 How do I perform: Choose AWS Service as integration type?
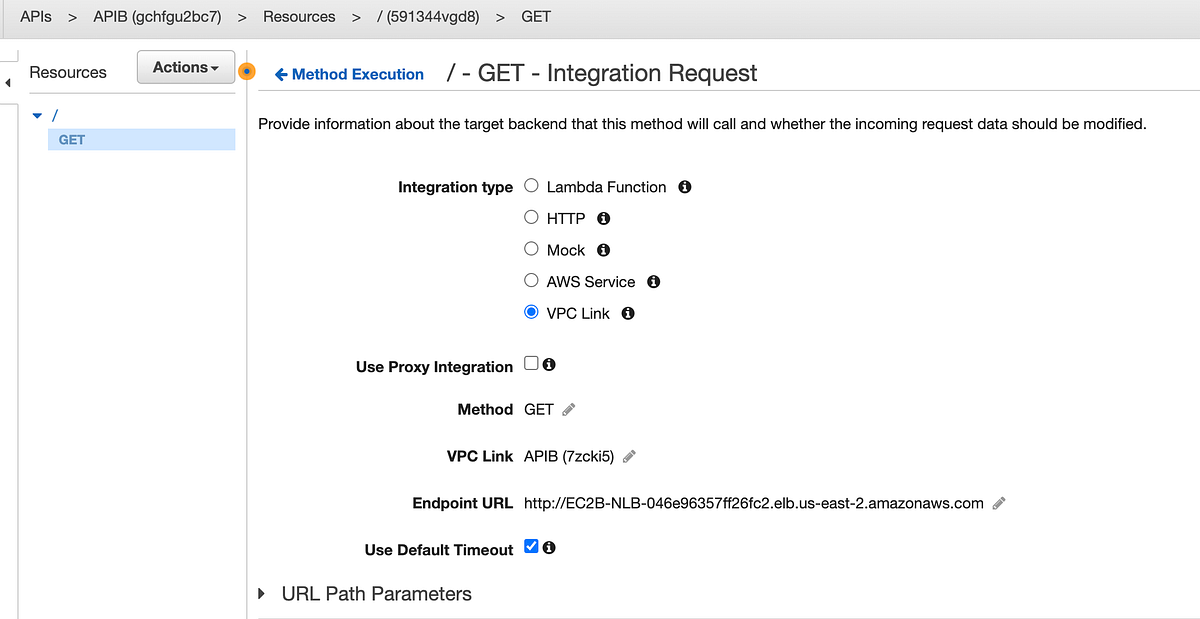click(531, 280)
